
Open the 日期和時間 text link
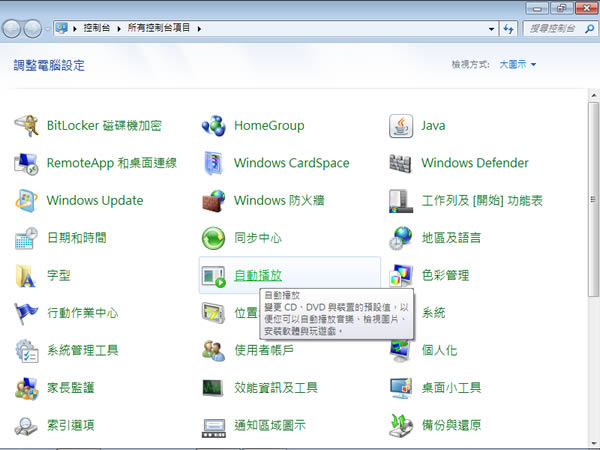point(77,238)
